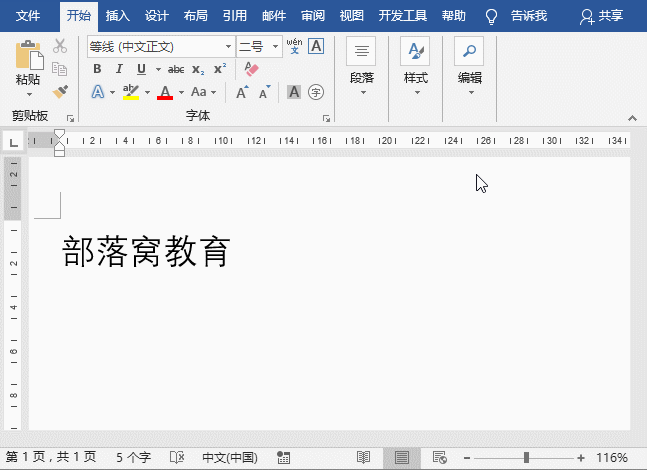Switch to the 插入 ribbon tab
This screenshot has width=647, height=470.
tap(118, 16)
